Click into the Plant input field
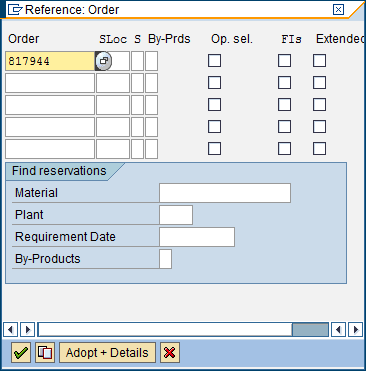The height and width of the screenshot is (371, 366). click(x=176, y=215)
